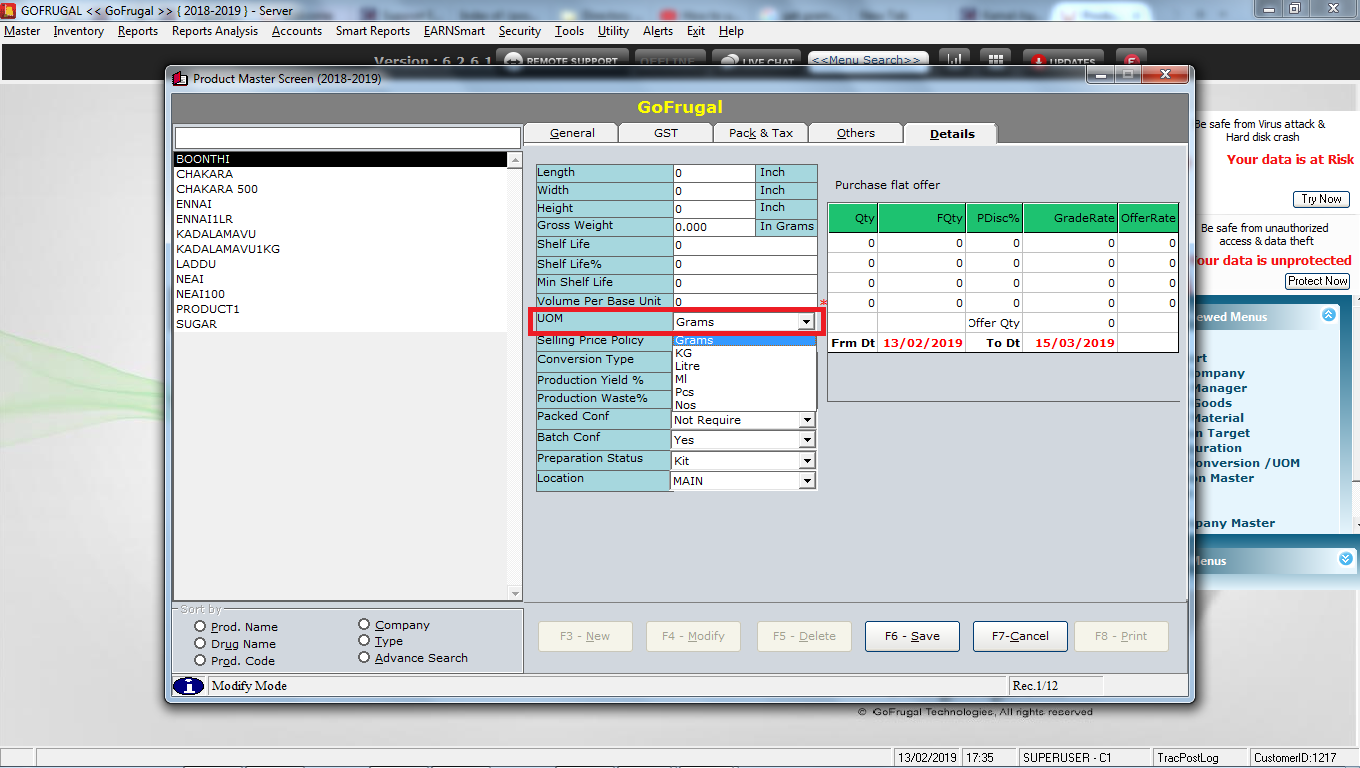
Task: Click the Menu Search box
Action: tap(867, 60)
